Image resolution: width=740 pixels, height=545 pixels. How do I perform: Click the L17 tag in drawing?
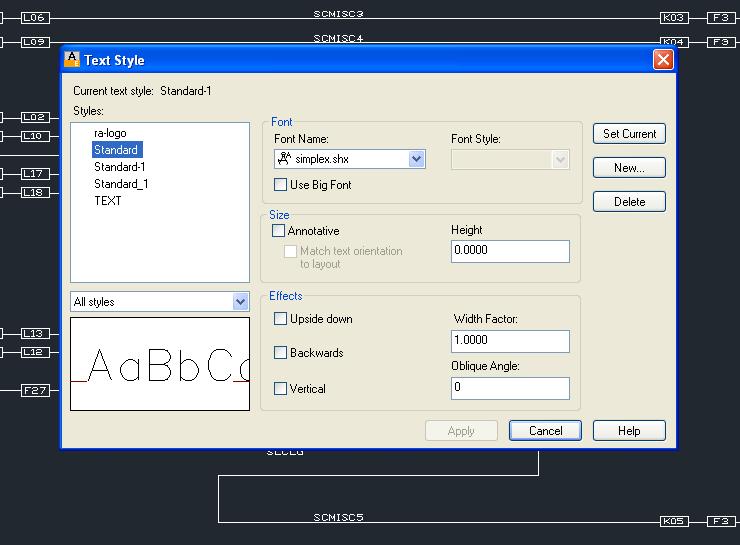tap(35, 174)
